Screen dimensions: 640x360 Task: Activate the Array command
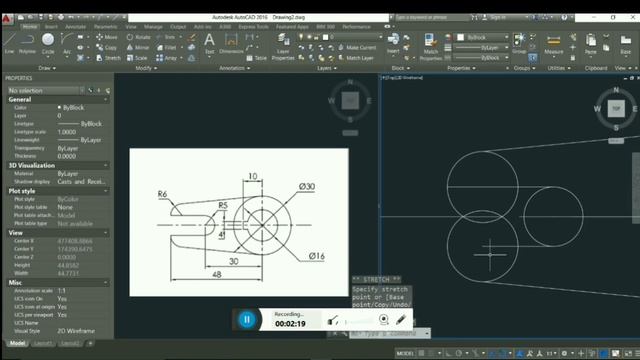tap(167, 58)
